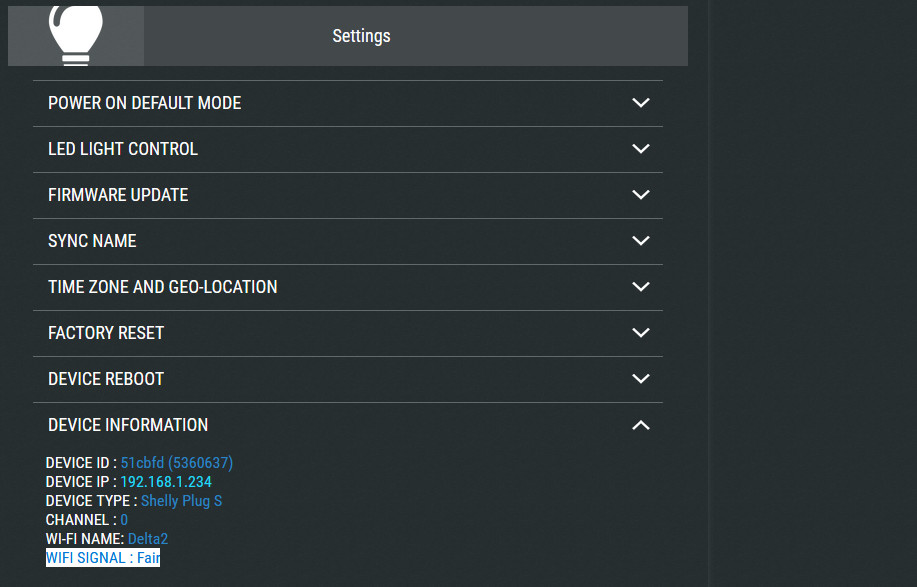The image size is (917, 587).
Task: Open the FACTORY RESET section label
Action: click(x=106, y=333)
